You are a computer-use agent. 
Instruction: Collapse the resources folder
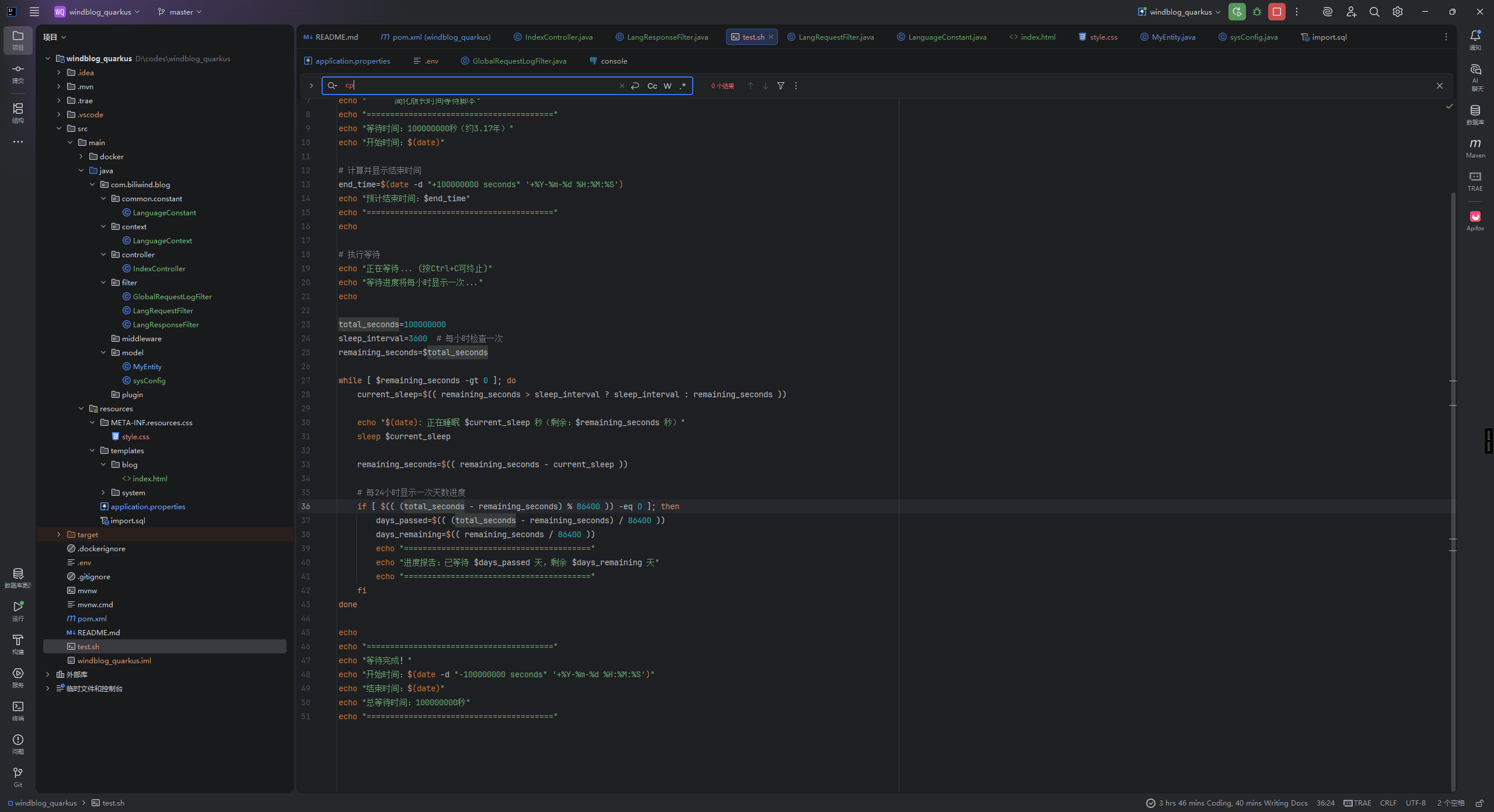click(x=81, y=408)
